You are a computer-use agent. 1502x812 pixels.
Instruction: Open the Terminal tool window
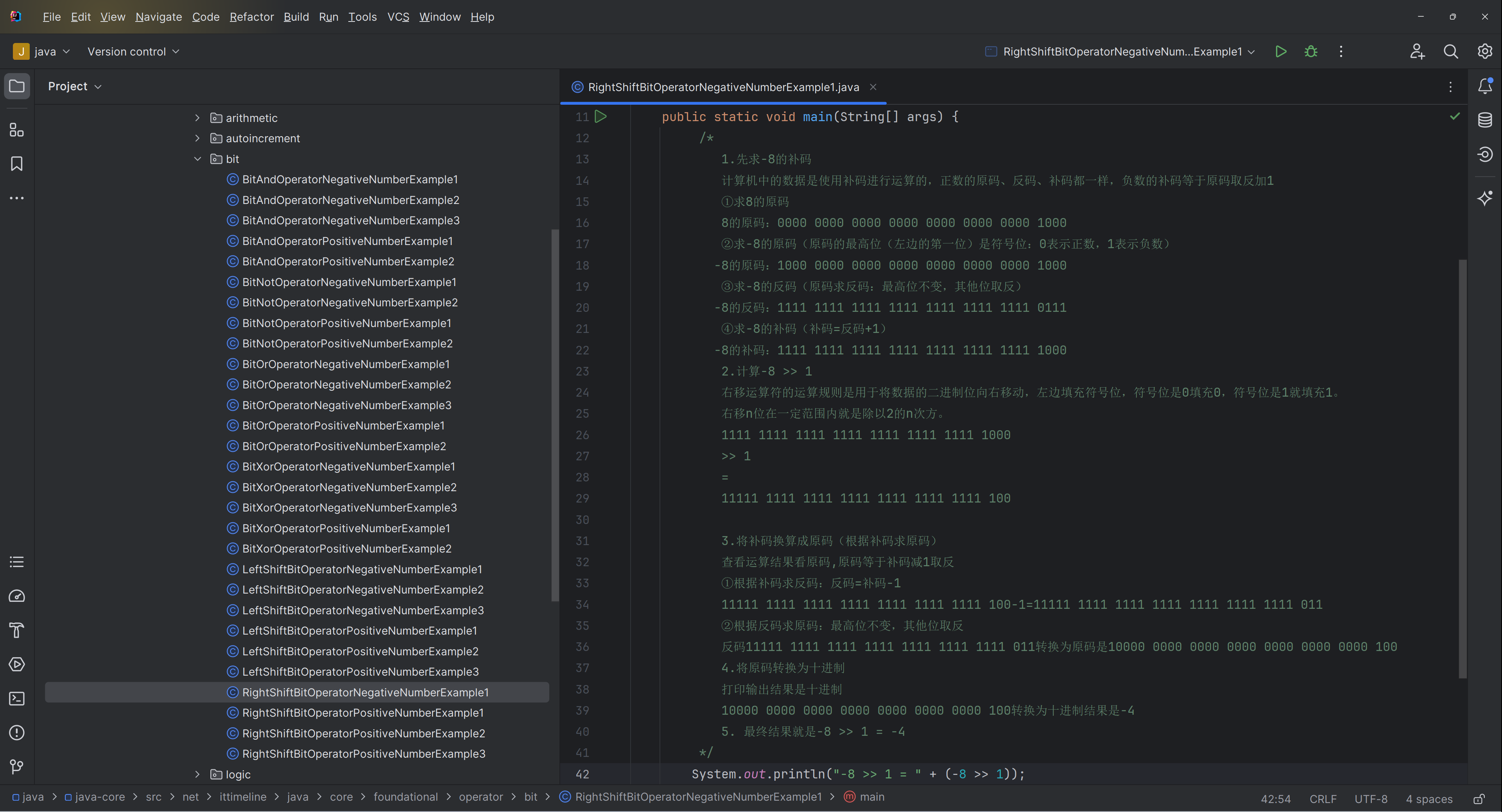(x=17, y=698)
